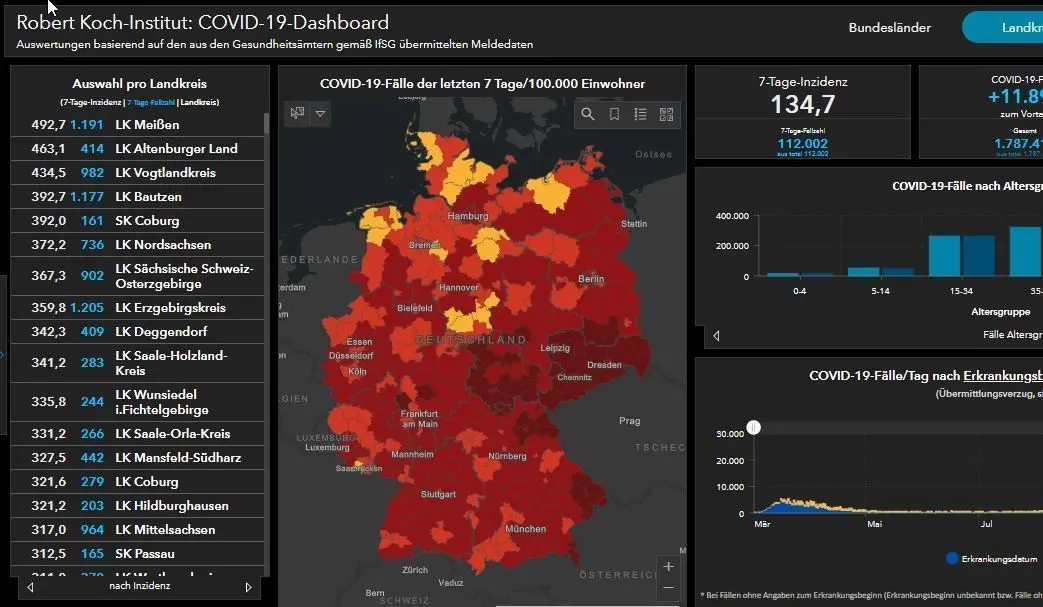This screenshot has width=1043, height=607.
Task: Go to previous list sorting arrow
Action: tap(30, 587)
